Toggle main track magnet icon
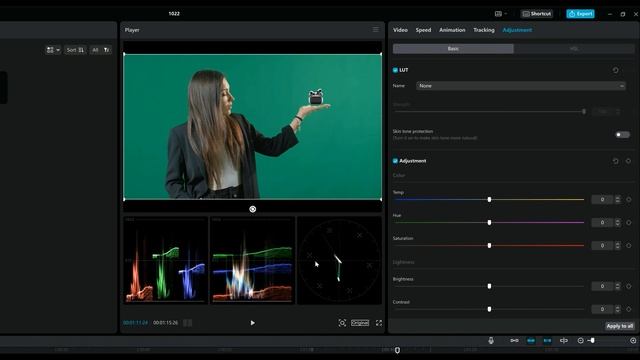This screenshot has height=360, width=640. pos(514,340)
